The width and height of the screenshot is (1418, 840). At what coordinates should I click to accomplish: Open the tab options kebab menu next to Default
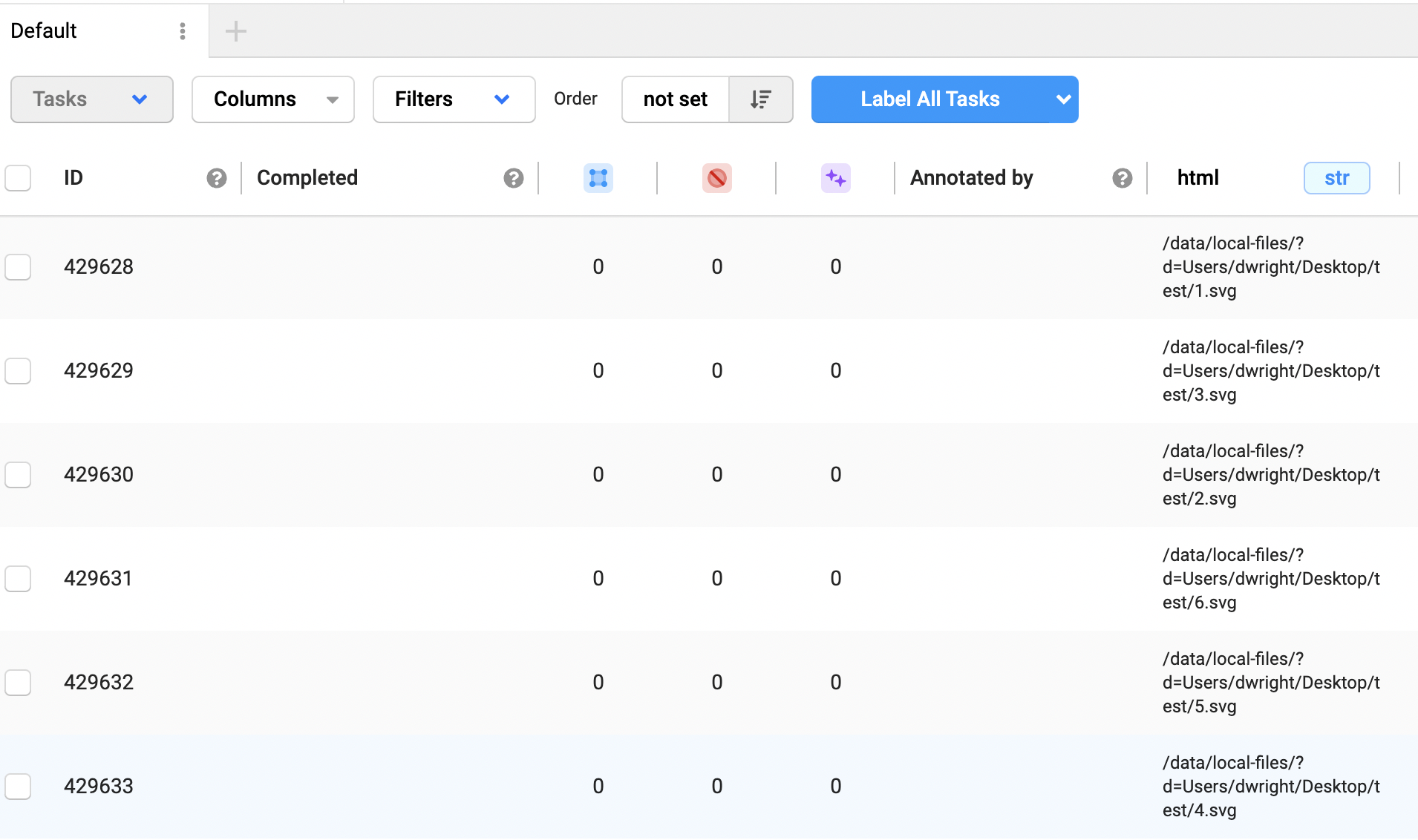182,30
